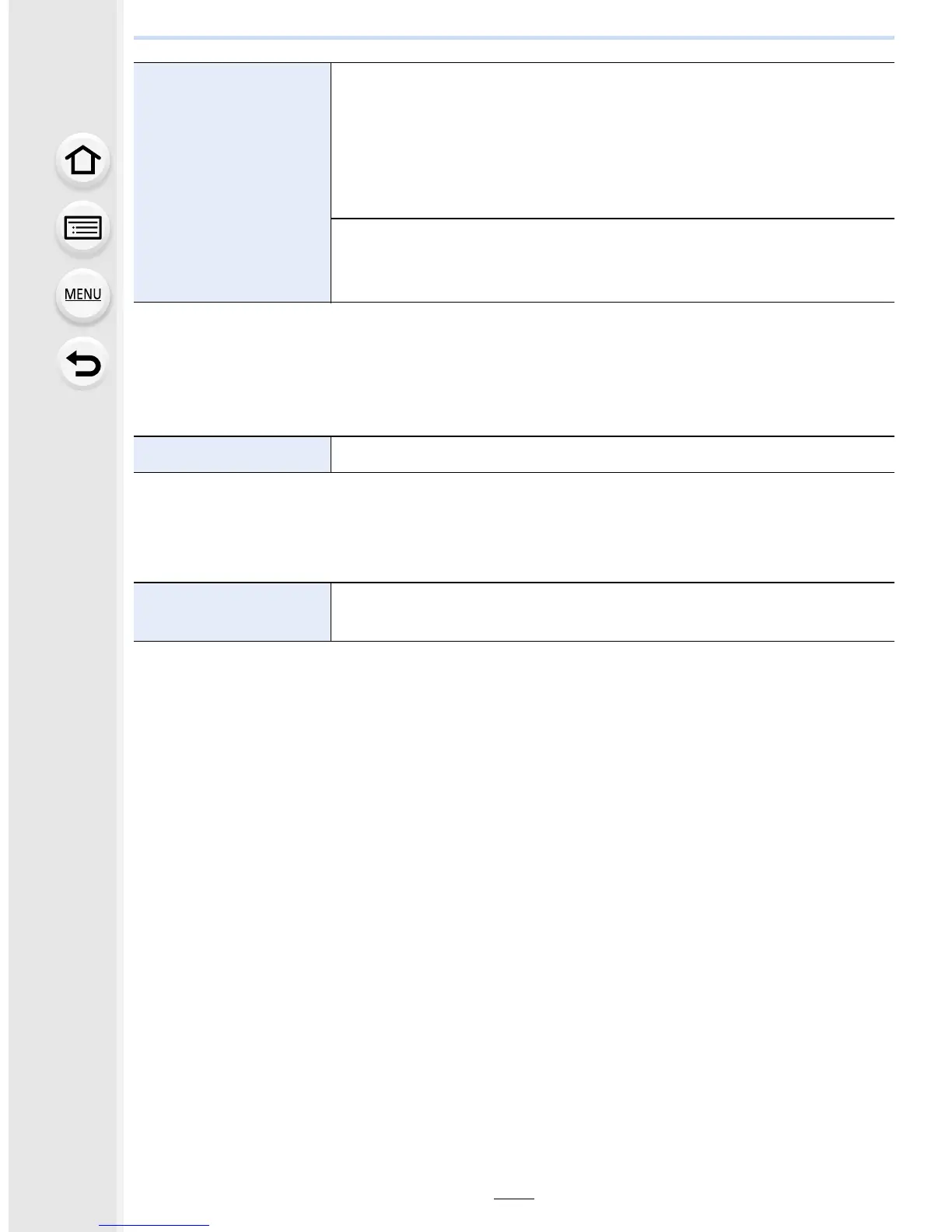Screen dimensions: 952x1232
Task: Click the divider line inside the first table
Action: pyautogui.click(x=613, y=219)
